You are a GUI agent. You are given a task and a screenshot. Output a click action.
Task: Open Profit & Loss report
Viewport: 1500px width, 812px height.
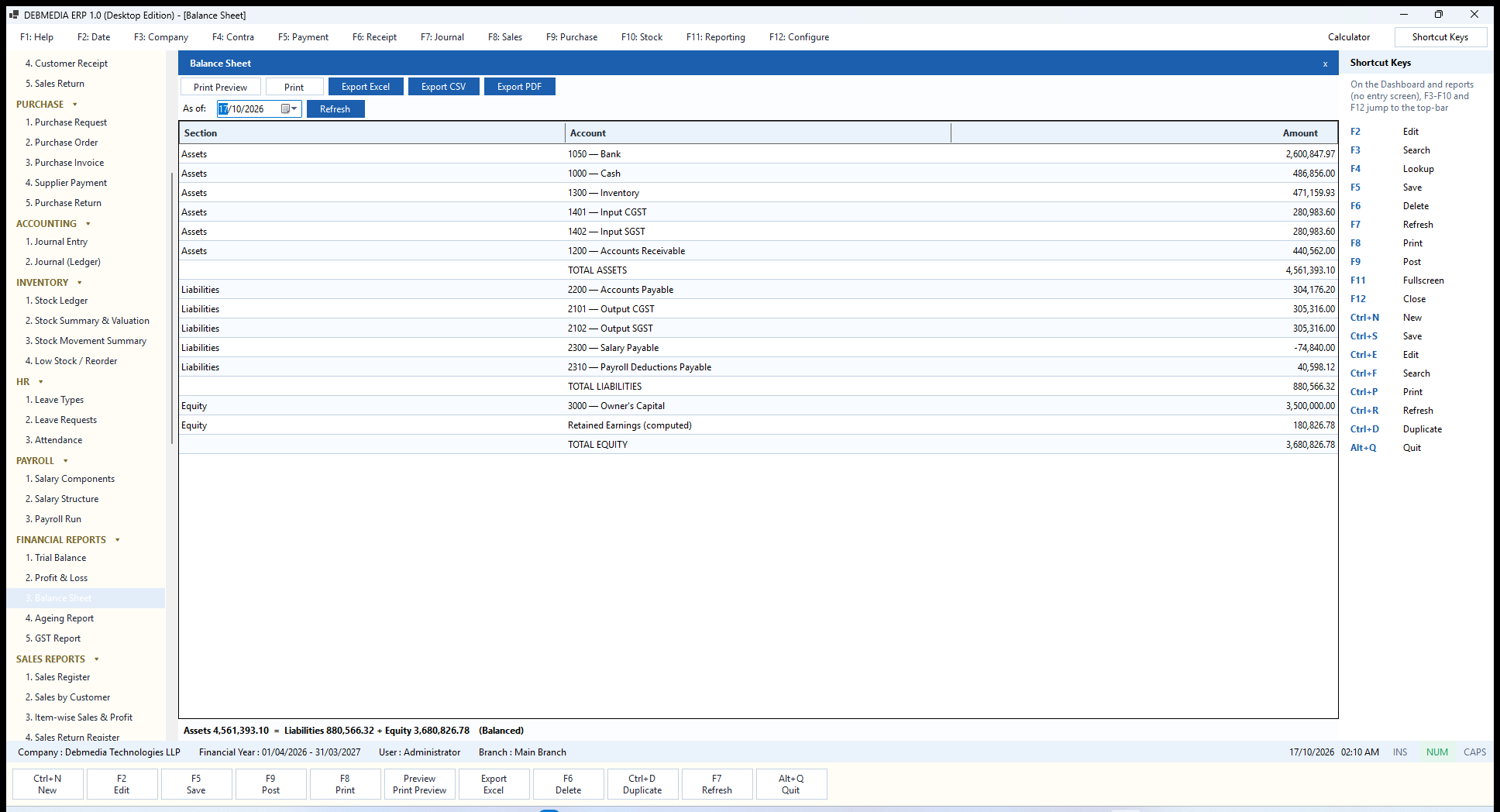tap(61, 578)
